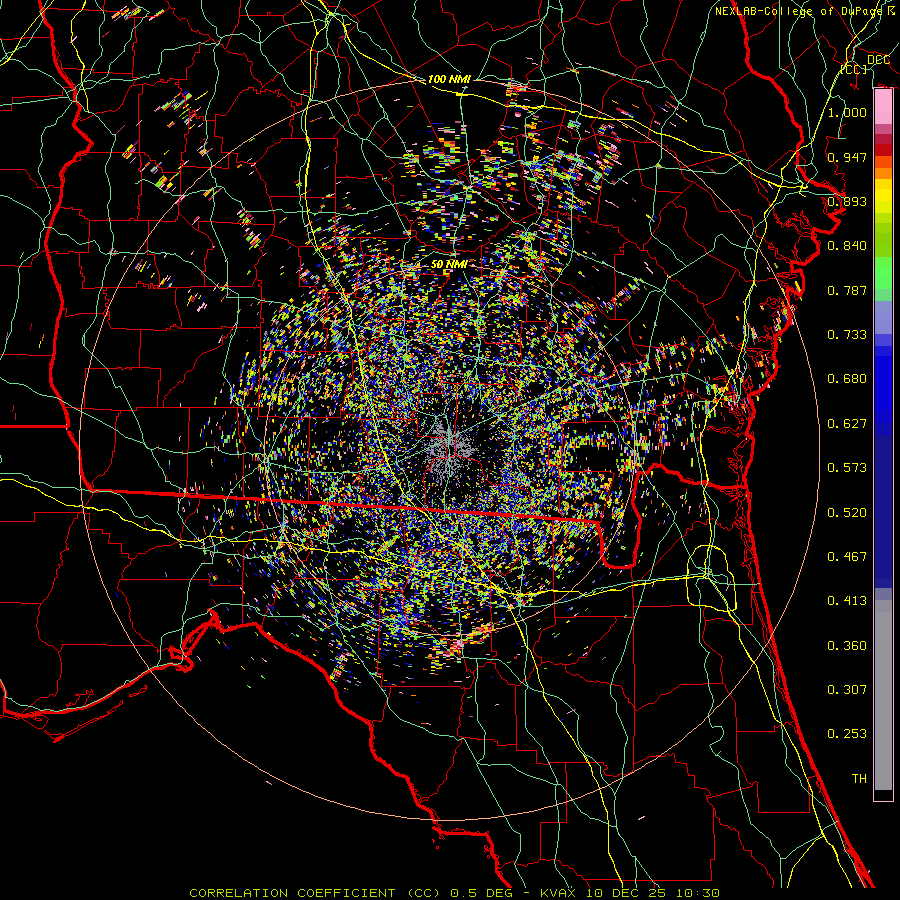Click the 0.573 color scale label
Image resolution: width=900 pixels, height=900 pixels.
pos(847,468)
